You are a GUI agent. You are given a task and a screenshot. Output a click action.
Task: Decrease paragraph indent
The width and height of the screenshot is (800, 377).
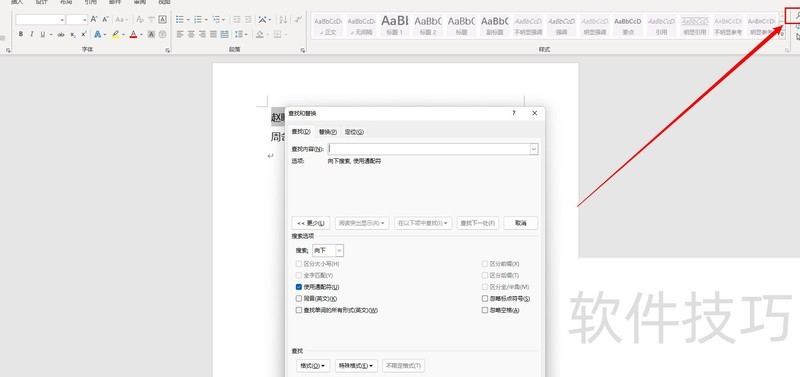coord(237,19)
